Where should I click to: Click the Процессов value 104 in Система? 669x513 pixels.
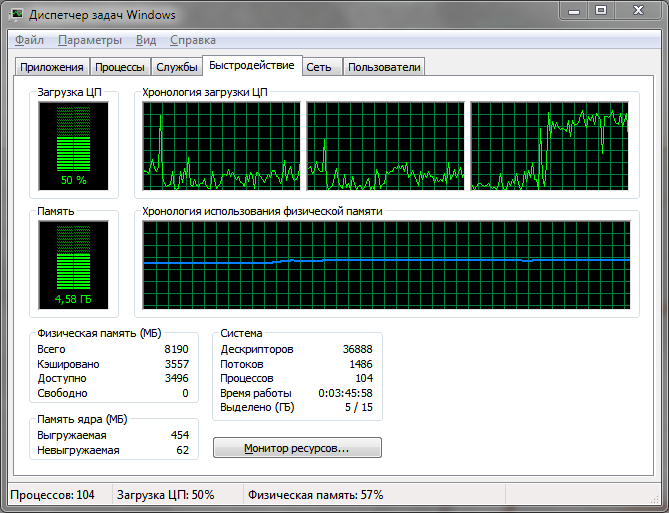(364, 378)
